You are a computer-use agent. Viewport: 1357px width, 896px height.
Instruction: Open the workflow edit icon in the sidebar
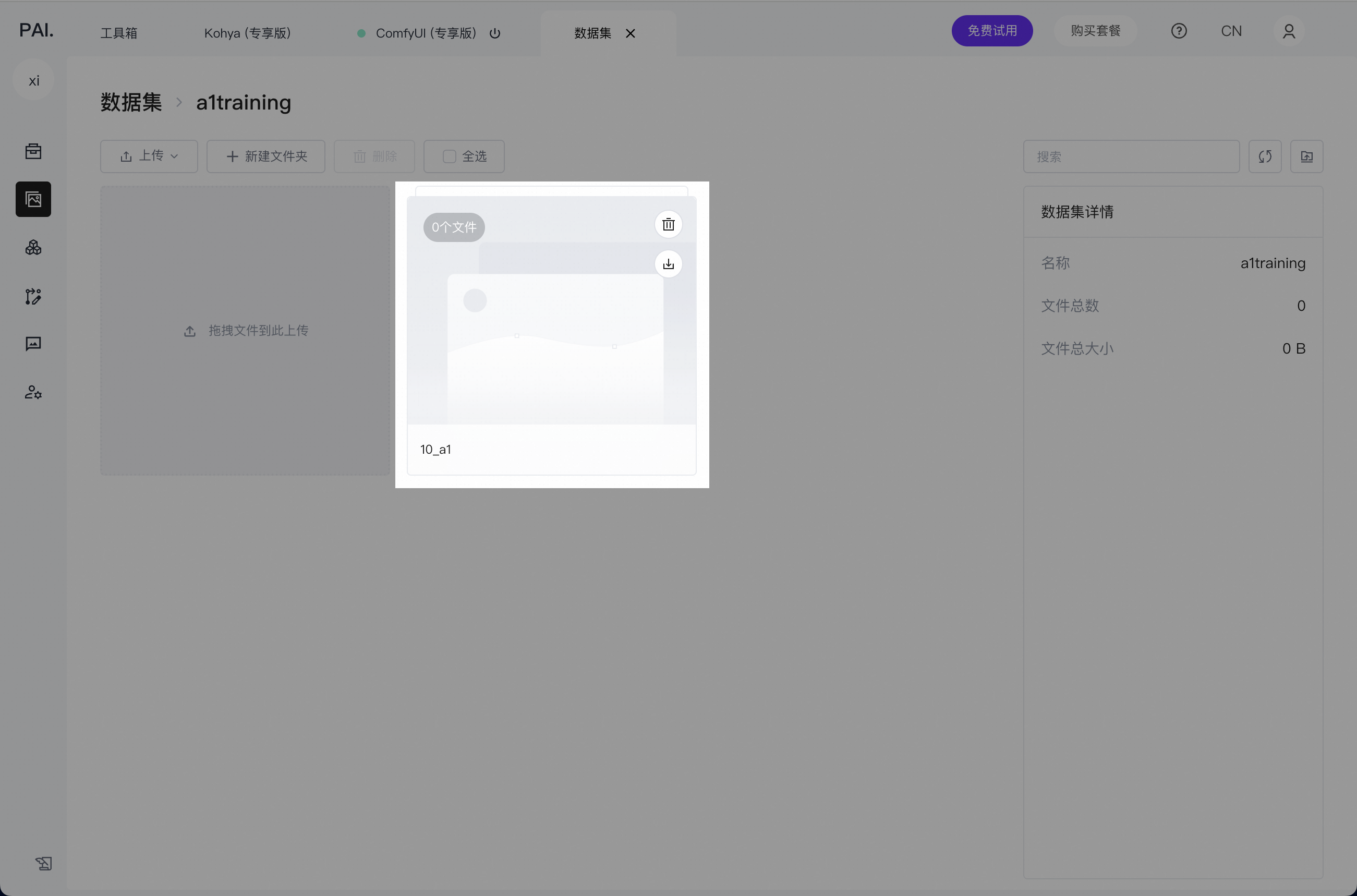[x=33, y=296]
